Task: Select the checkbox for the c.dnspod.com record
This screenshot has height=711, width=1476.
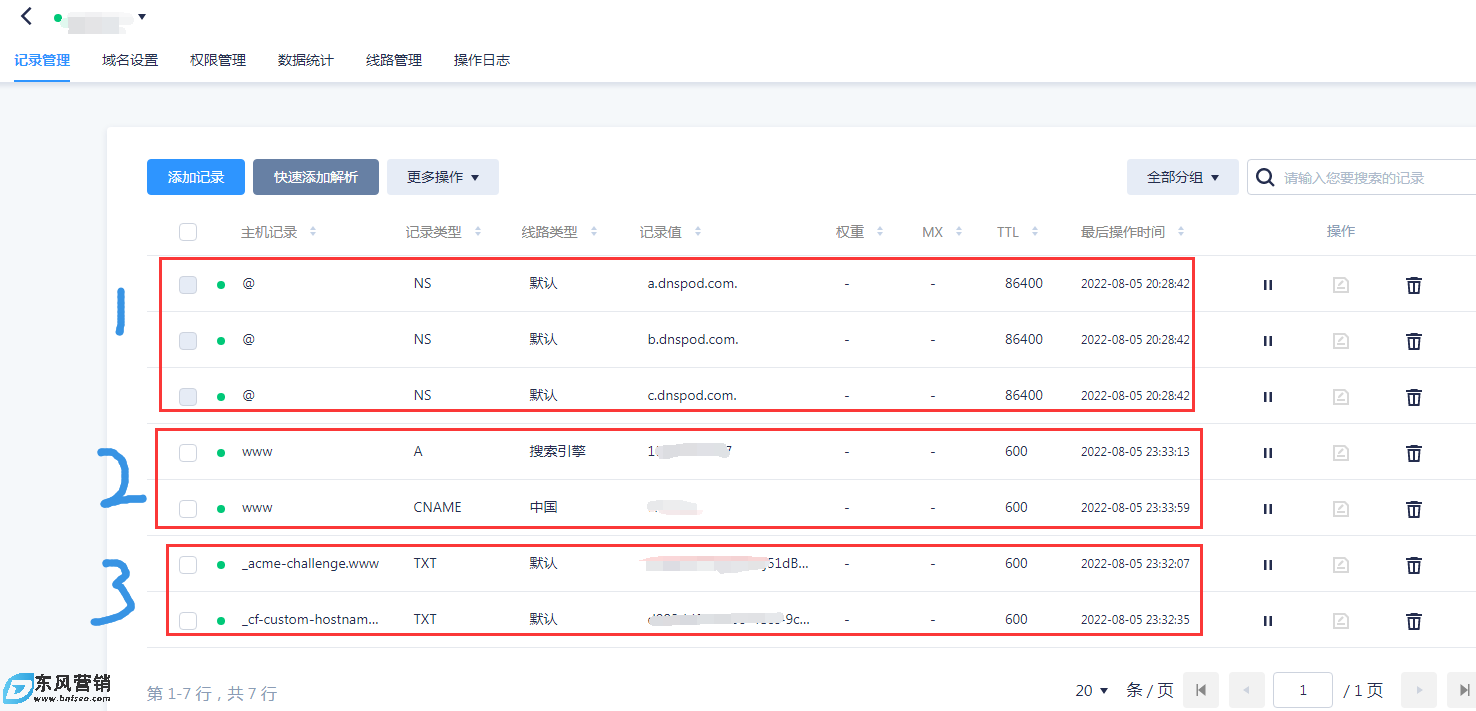Action: pyautogui.click(x=188, y=396)
